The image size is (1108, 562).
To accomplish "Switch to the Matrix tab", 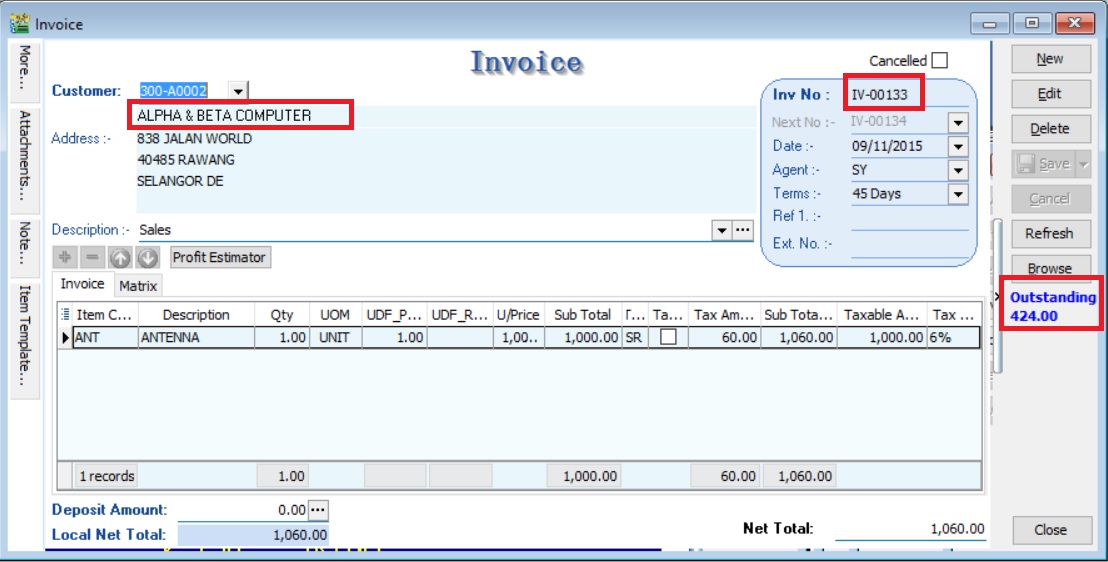I will 138,286.
